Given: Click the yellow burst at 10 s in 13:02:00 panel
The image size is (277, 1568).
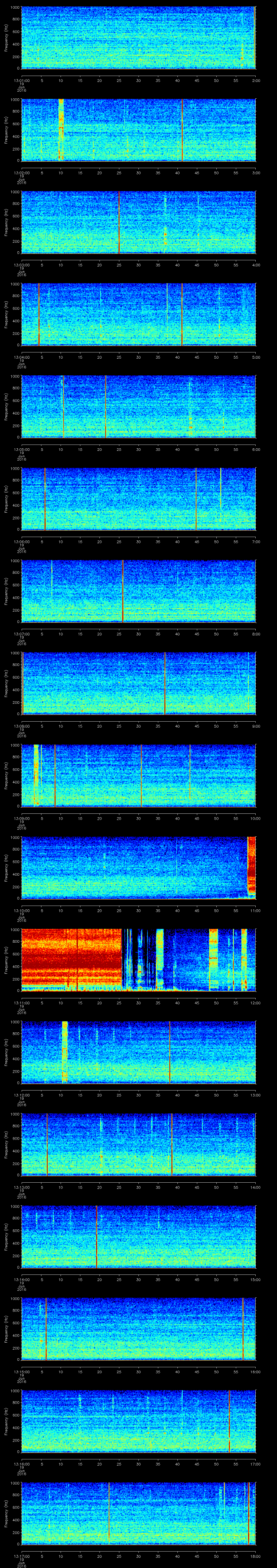Looking at the screenshot, I should tap(61, 130).
